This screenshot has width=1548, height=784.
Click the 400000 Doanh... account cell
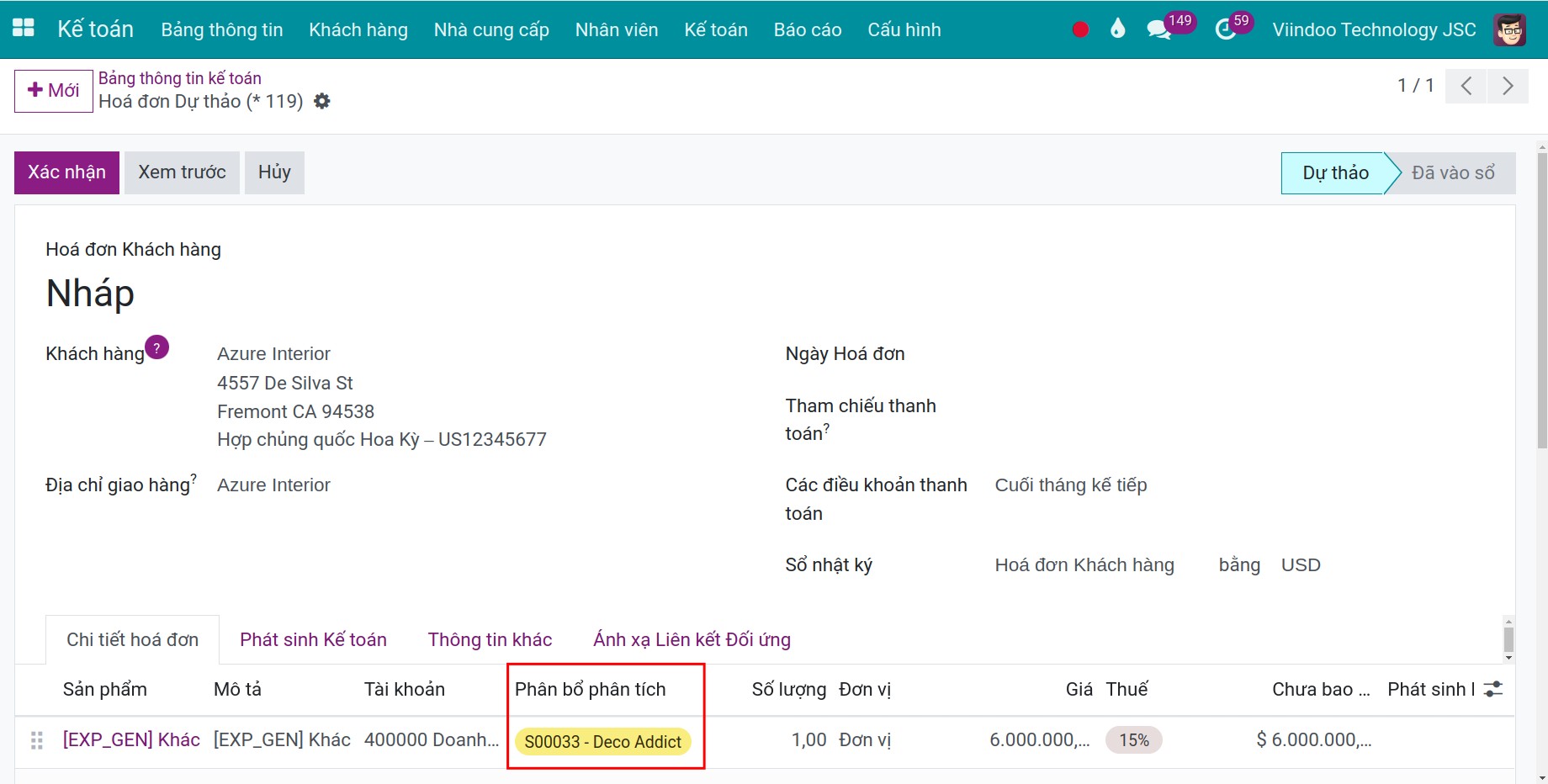(x=432, y=740)
